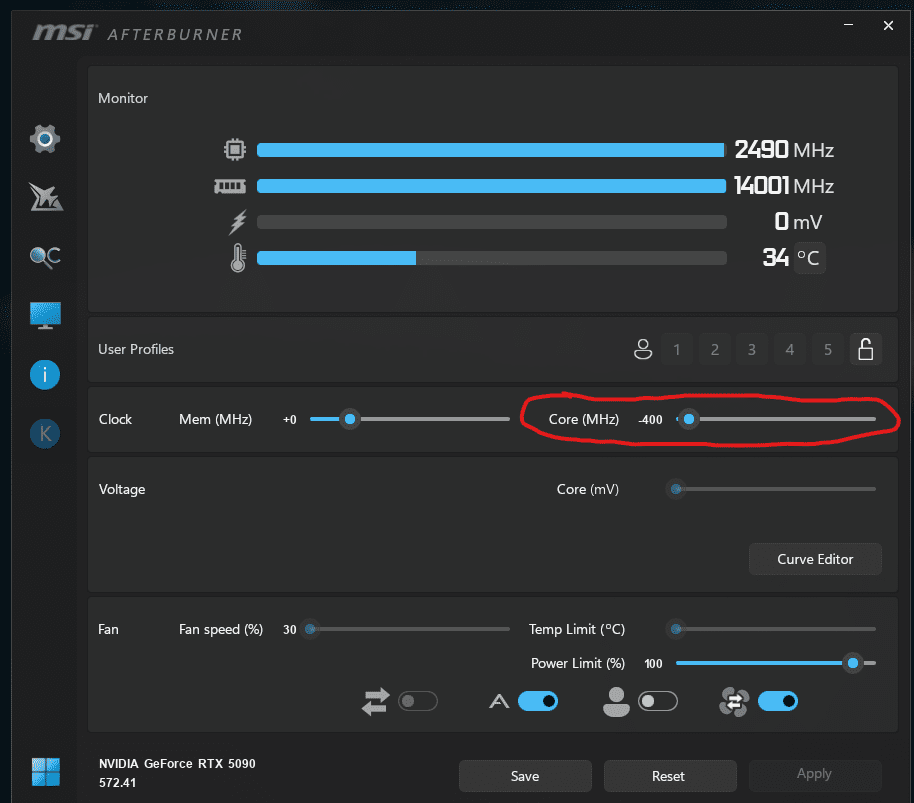The image size is (914, 803).
Task: Click the temperature thermometer icon
Action: coord(238,258)
